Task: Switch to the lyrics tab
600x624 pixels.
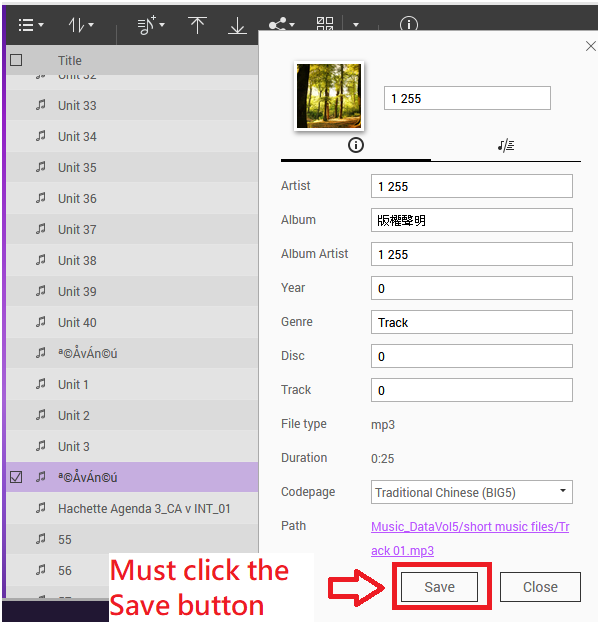Action: pos(506,146)
